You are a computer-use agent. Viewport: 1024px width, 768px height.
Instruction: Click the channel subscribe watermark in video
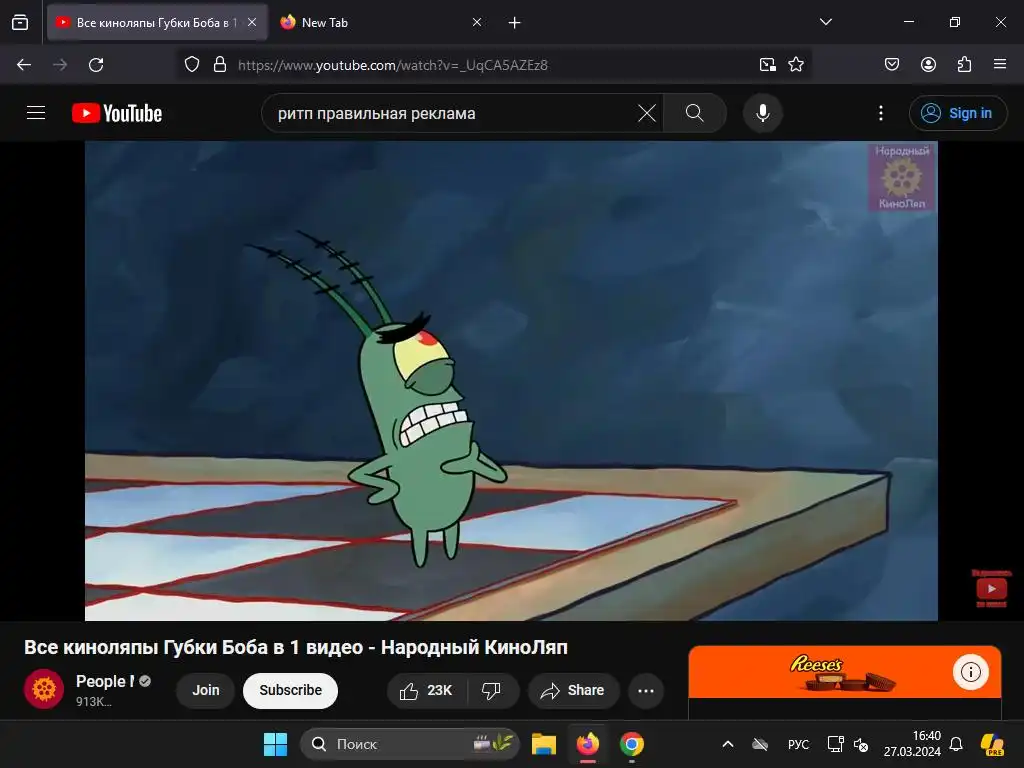[x=991, y=588]
